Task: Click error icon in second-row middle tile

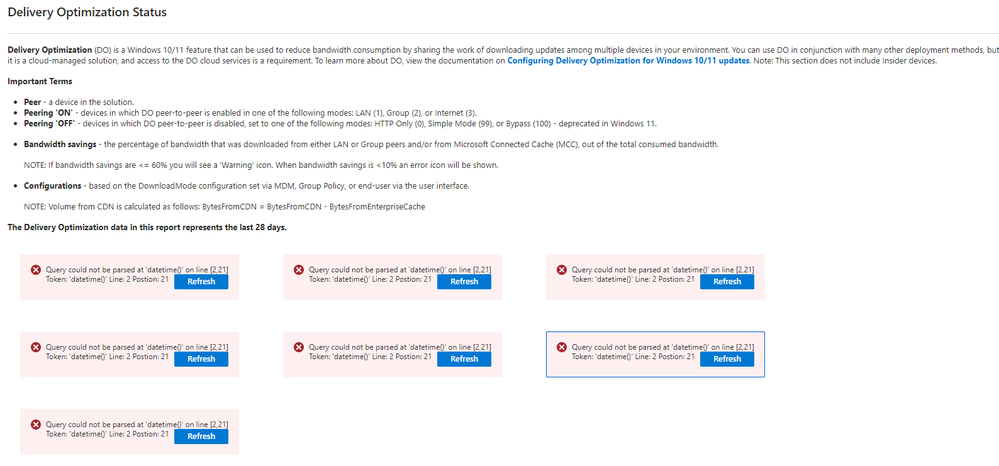Action: pos(298,347)
